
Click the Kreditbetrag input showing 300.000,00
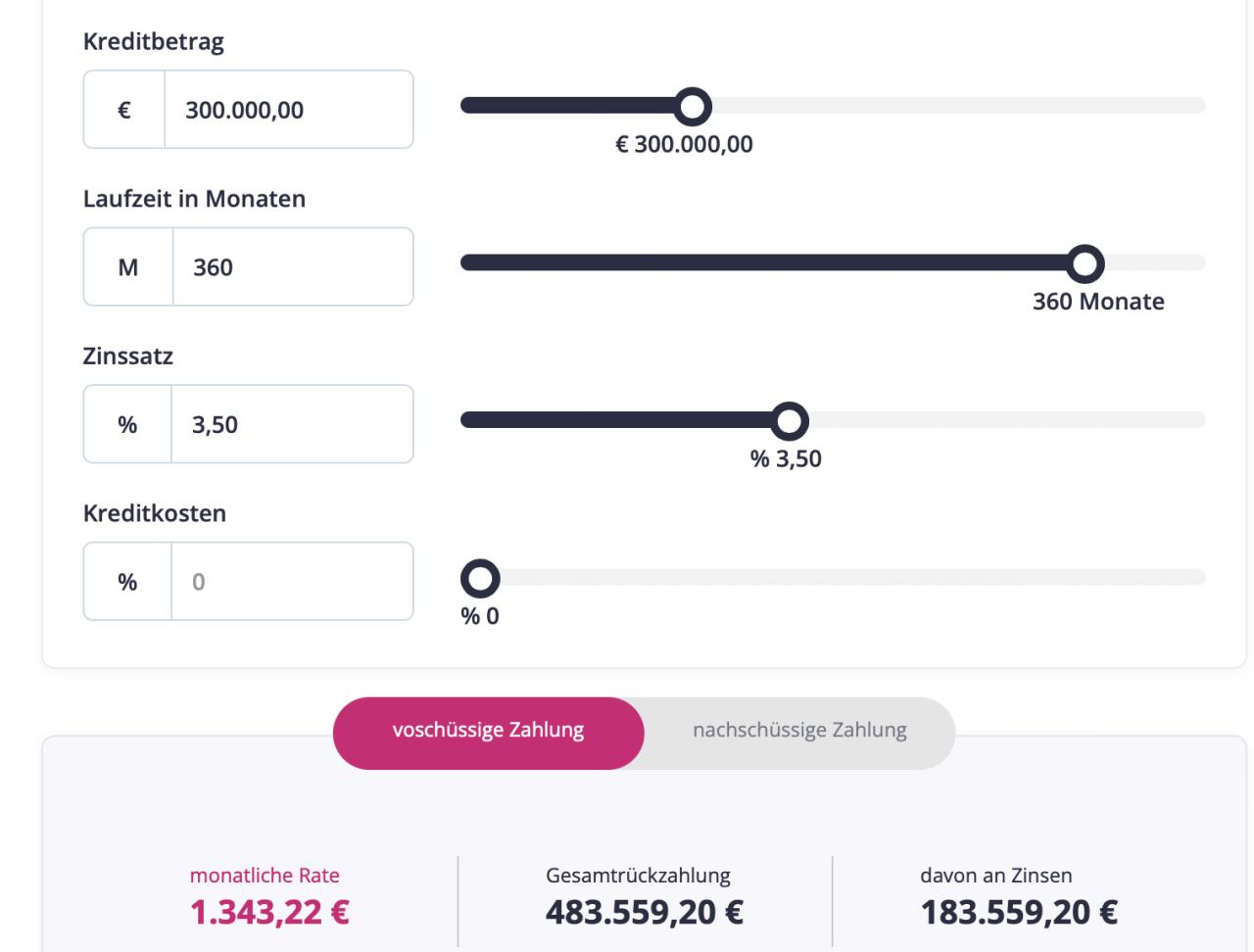289,110
